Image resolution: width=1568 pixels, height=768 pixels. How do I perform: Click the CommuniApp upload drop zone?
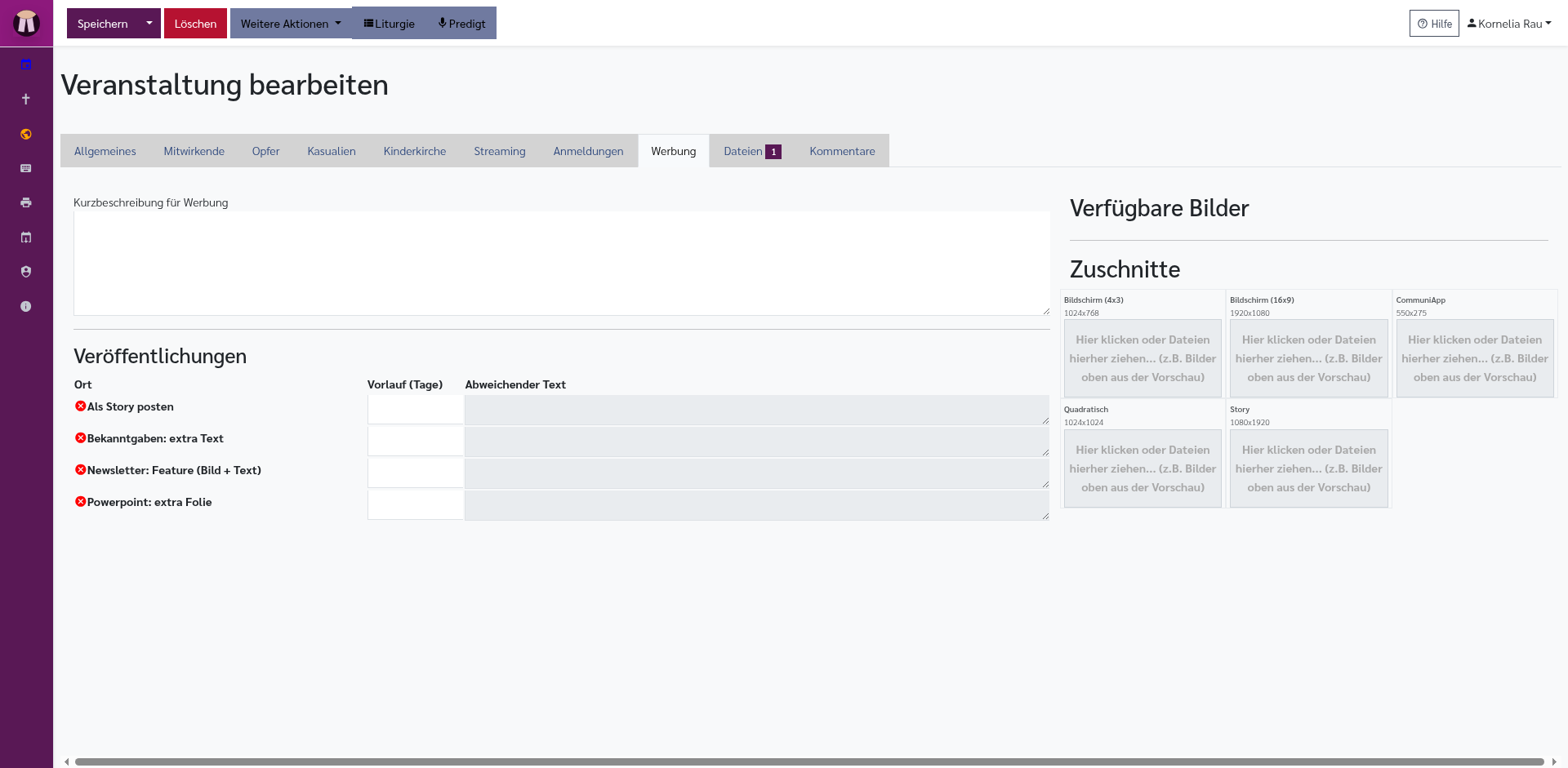(1475, 358)
